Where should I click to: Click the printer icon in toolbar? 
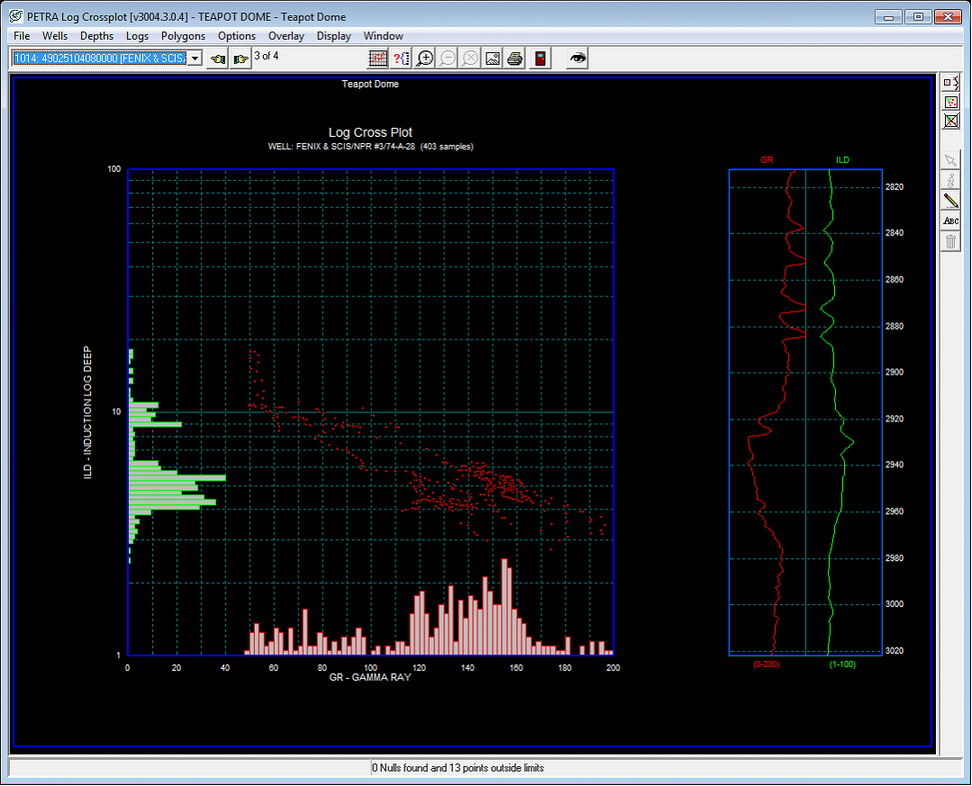click(x=515, y=59)
